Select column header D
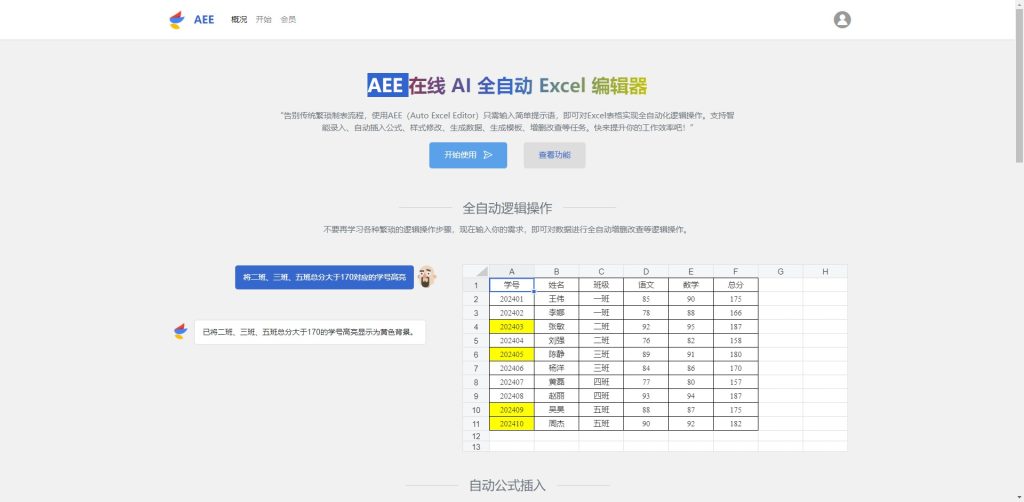This screenshot has height=502, width=1024. tap(646, 271)
